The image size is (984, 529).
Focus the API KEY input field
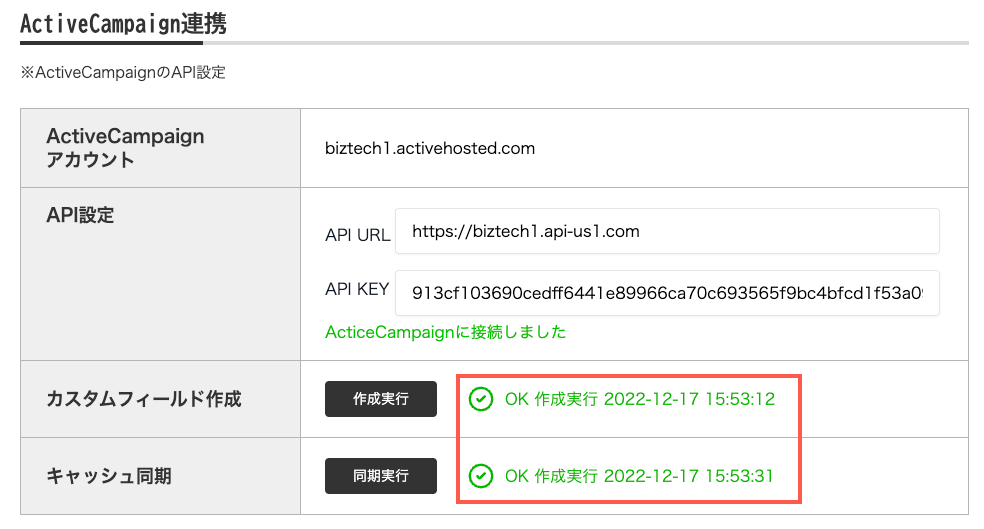point(666,293)
